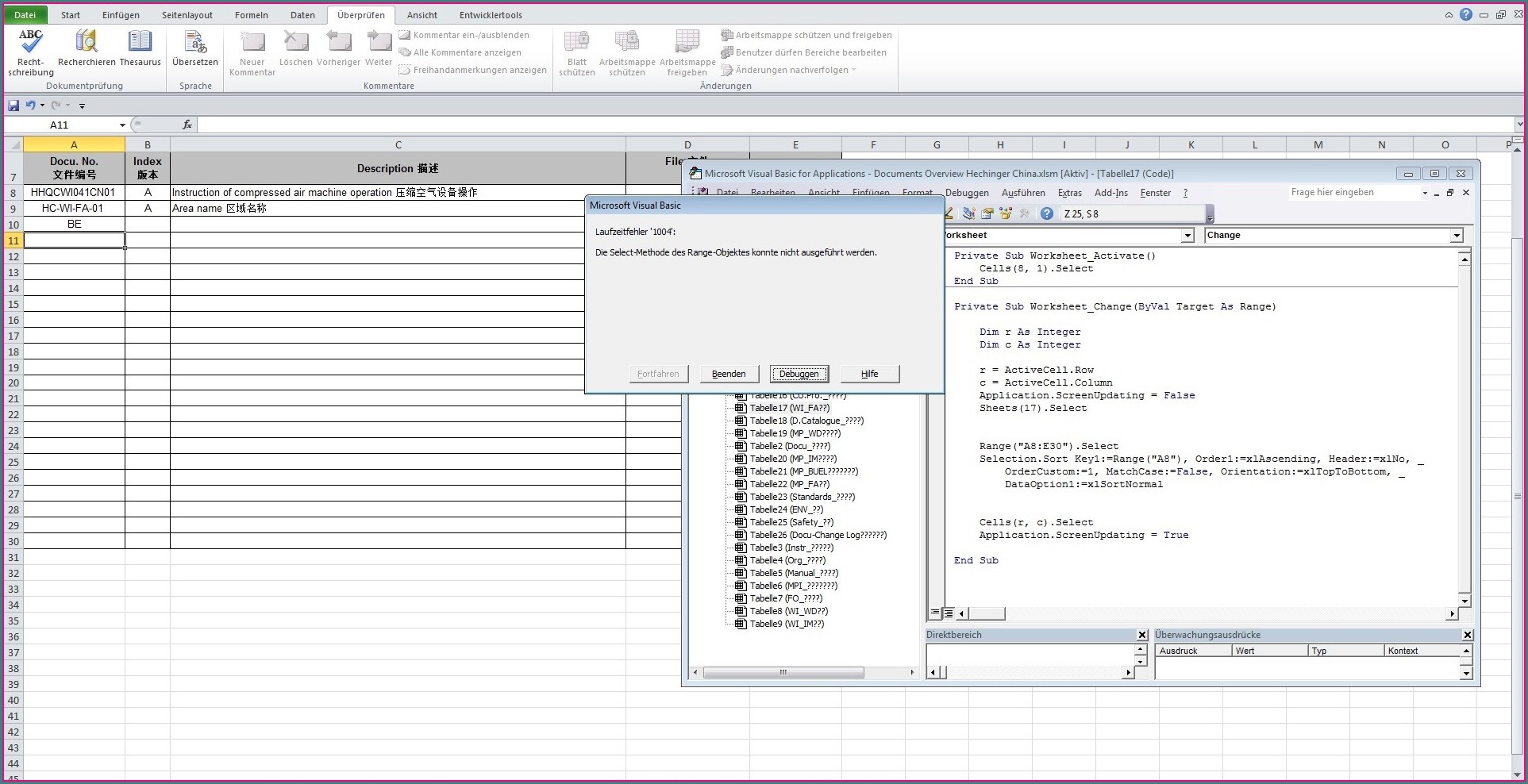Run Rechtschreibung spell check
Image resolution: width=1528 pixels, height=784 pixels.
31,52
